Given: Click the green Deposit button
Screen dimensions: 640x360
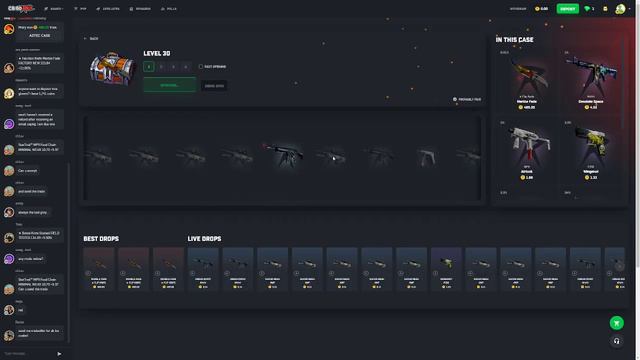Looking at the screenshot, I should (x=567, y=9).
